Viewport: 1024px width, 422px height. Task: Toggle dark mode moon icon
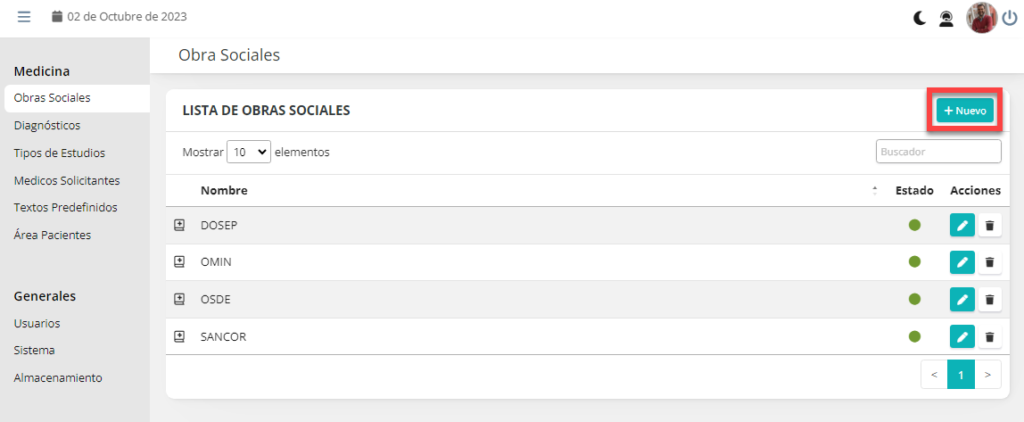click(920, 17)
